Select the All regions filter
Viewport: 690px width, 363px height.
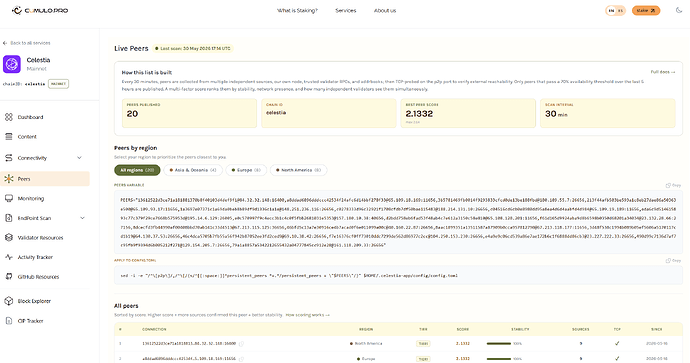point(137,170)
